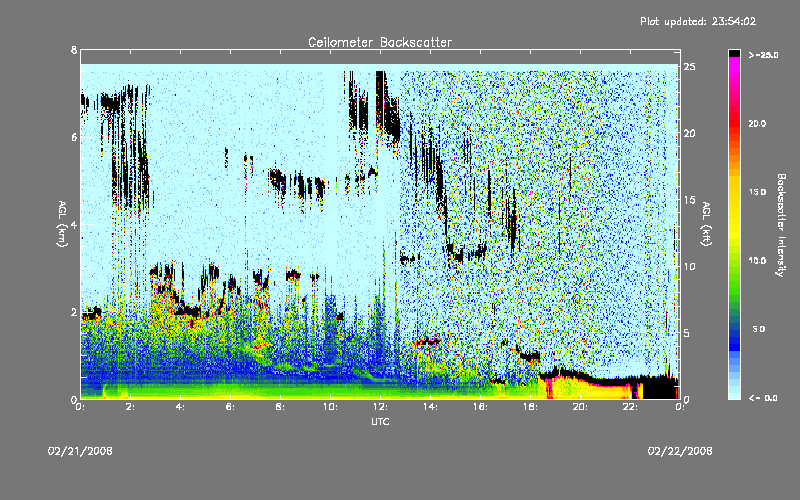Click the '14:' hour tick on x-axis

coord(430,407)
